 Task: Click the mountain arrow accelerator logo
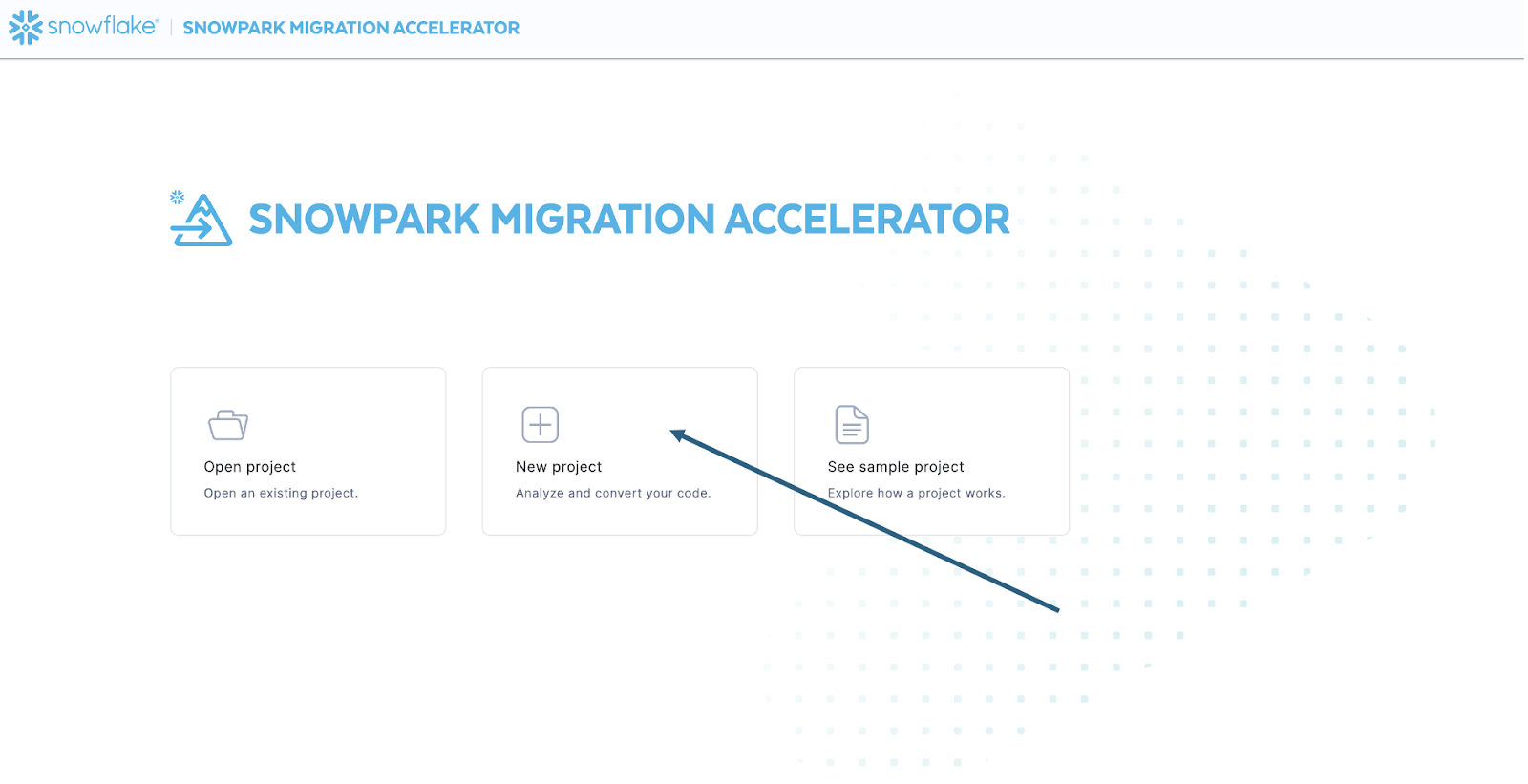[203, 223]
